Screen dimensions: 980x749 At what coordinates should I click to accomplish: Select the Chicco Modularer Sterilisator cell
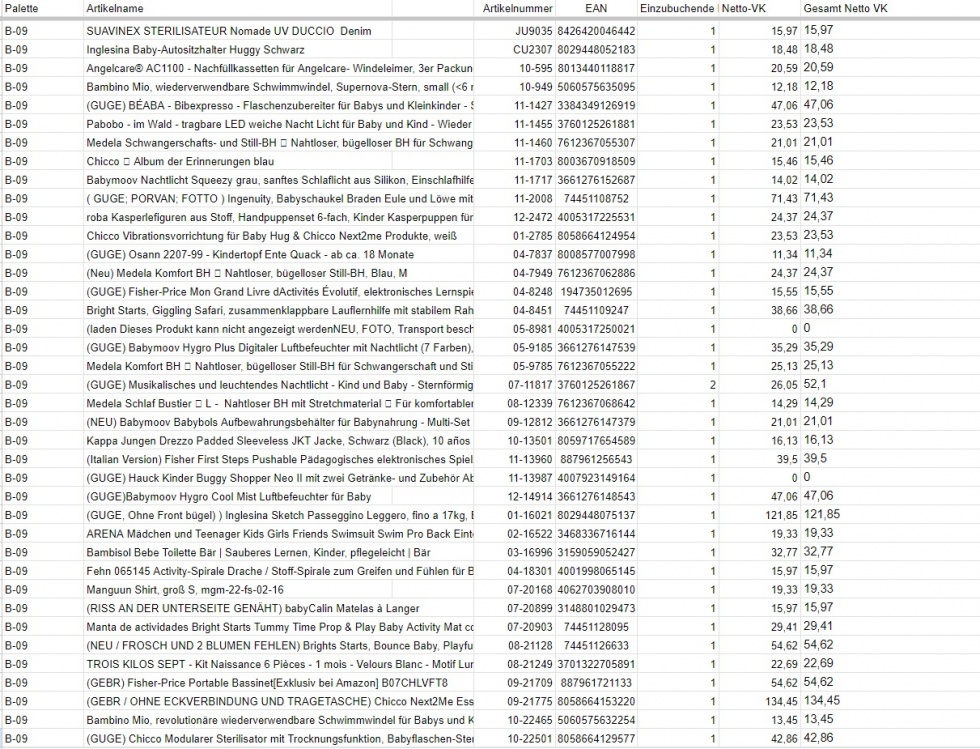(279, 739)
